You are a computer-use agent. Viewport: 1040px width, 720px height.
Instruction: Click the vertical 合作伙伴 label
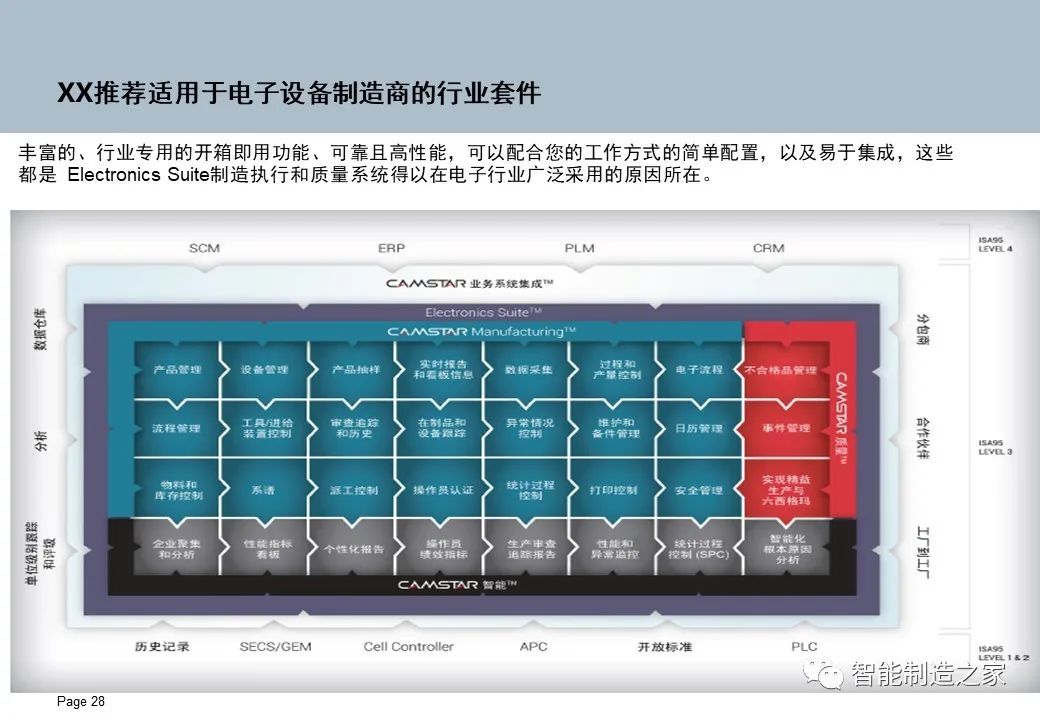923,438
